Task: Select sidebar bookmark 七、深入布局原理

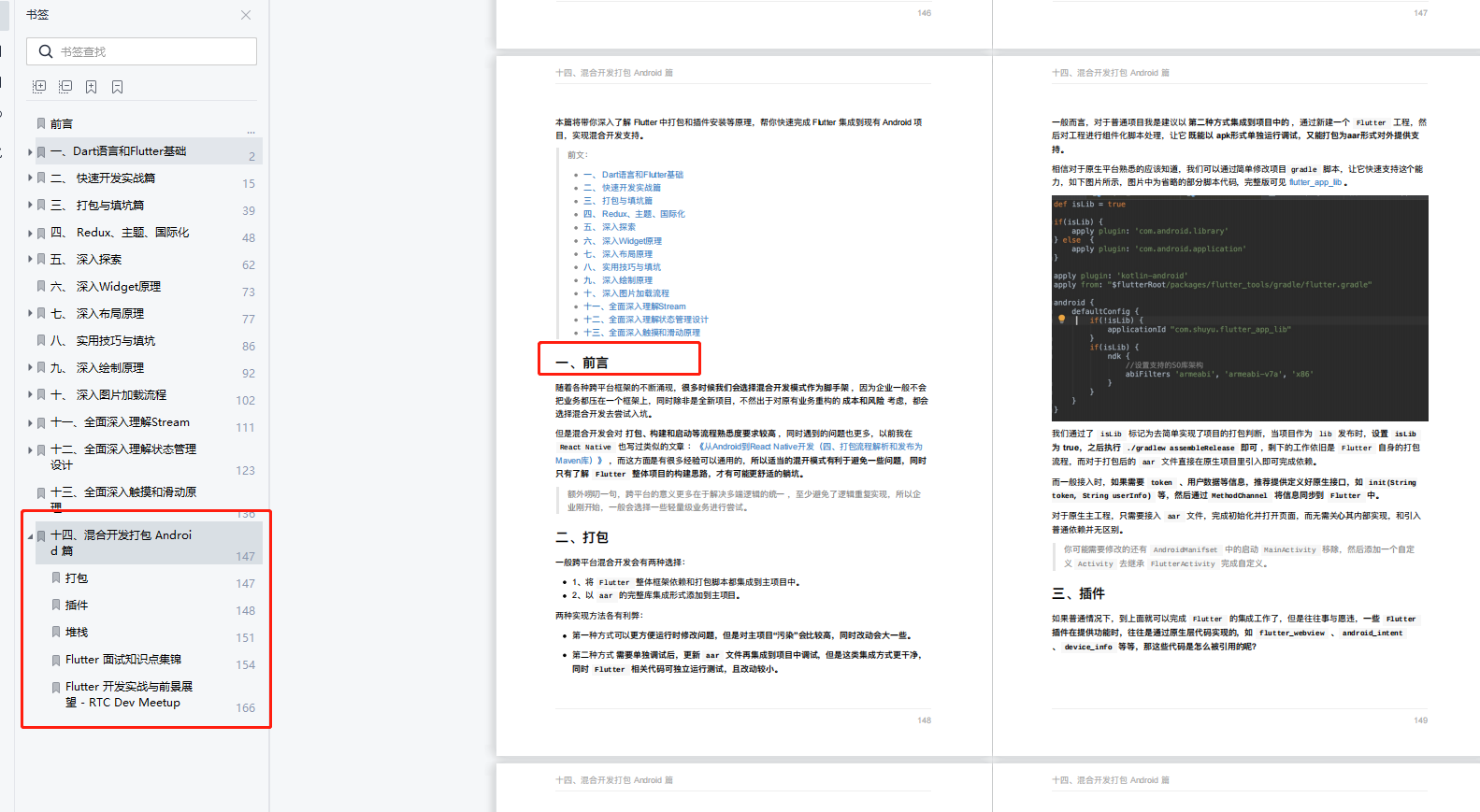Action: (x=97, y=314)
